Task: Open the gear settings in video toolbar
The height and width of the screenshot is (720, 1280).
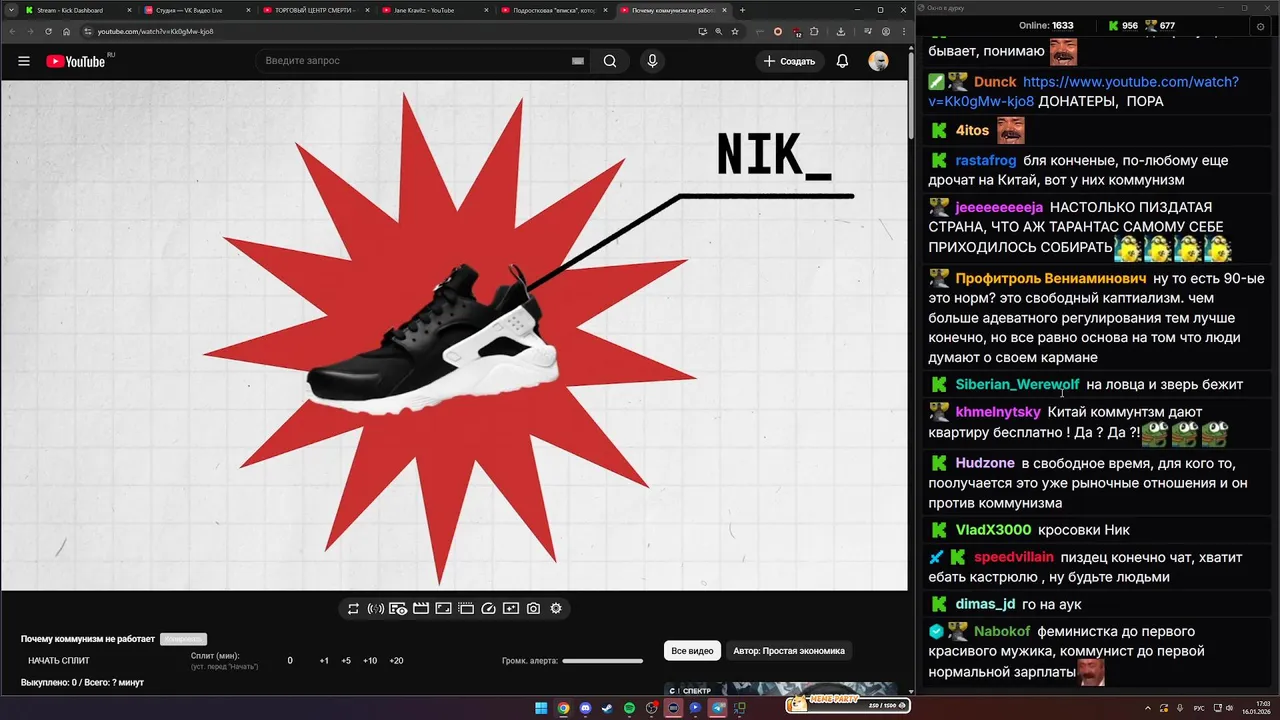Action: point(556,608)
